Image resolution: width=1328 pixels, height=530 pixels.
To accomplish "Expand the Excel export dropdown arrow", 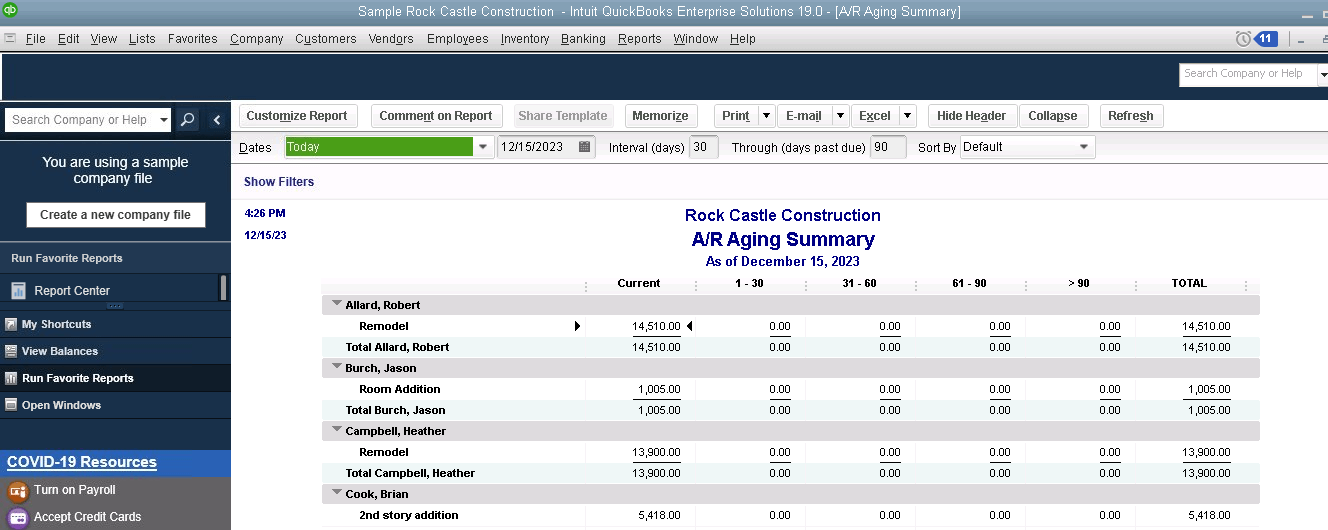I will click(908, 116).
